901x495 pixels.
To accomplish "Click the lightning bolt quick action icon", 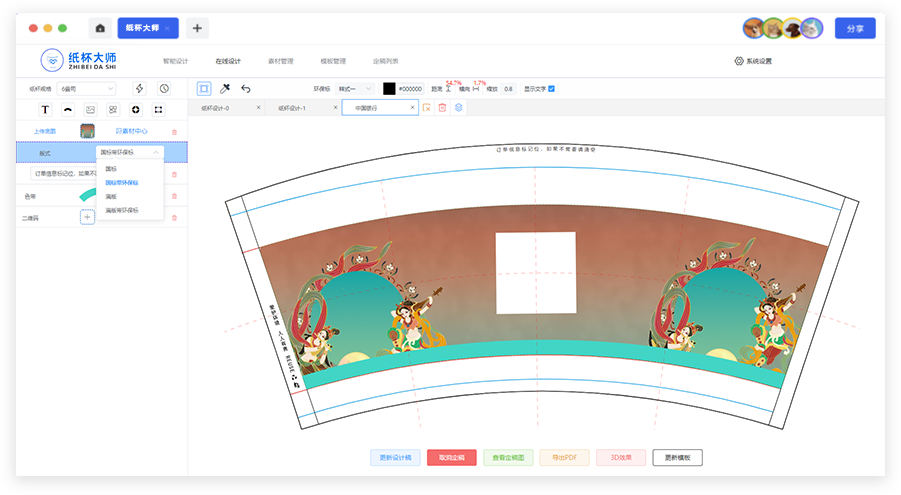I will 140,89.
